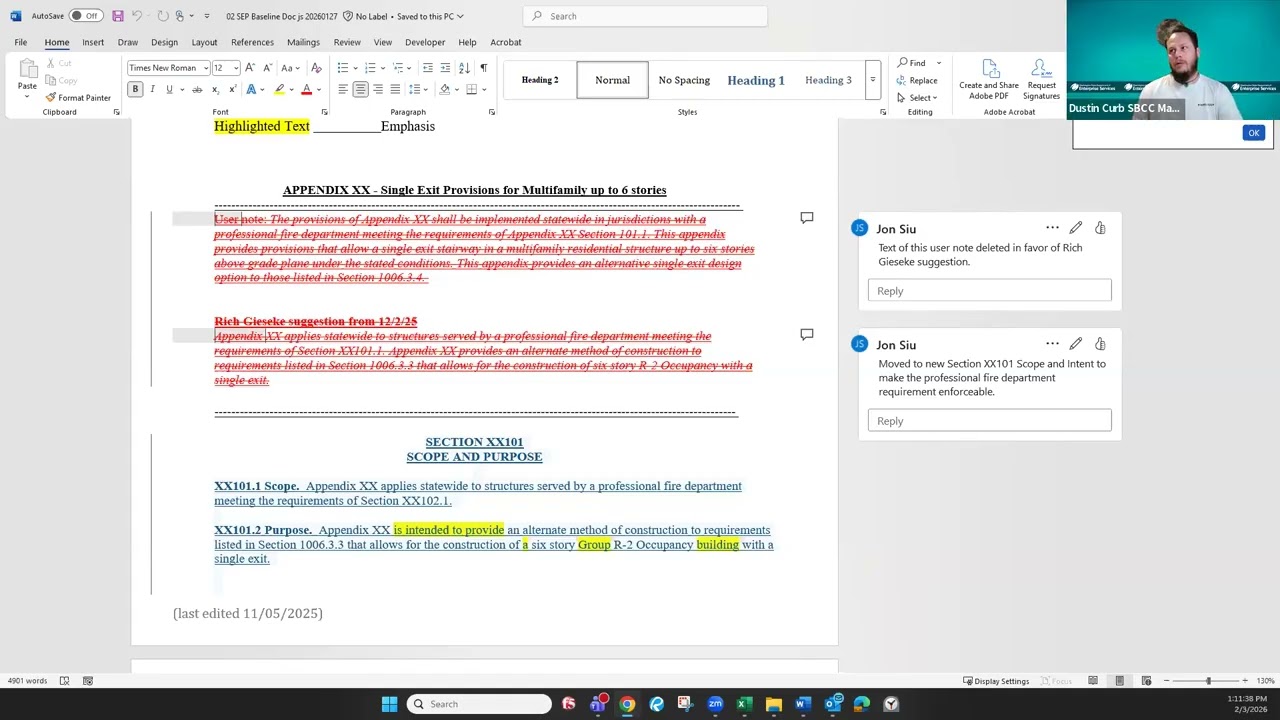
Task: Toggle Show/Hide paragraph marks
Action: coord(483,68)
